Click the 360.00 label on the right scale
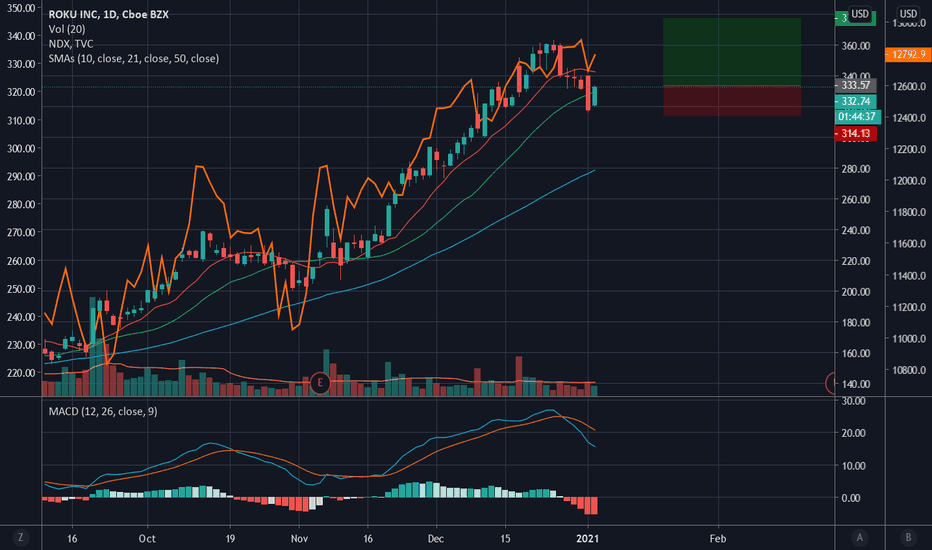 pyautogui.click(x=856, y=46)
